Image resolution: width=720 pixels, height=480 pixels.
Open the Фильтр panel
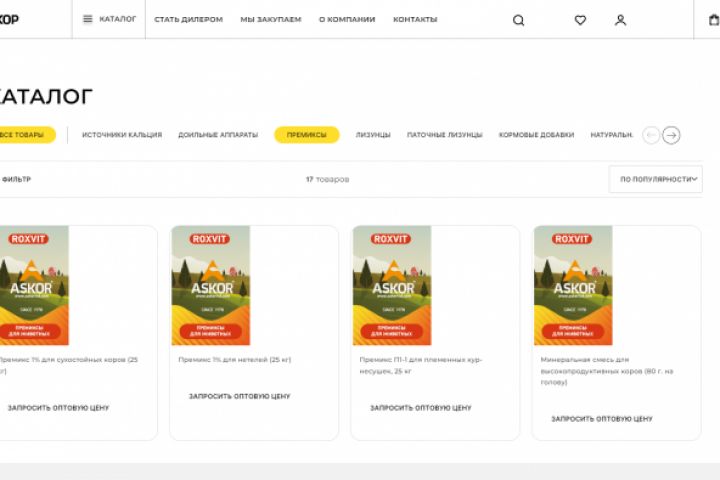coord(16,179)
